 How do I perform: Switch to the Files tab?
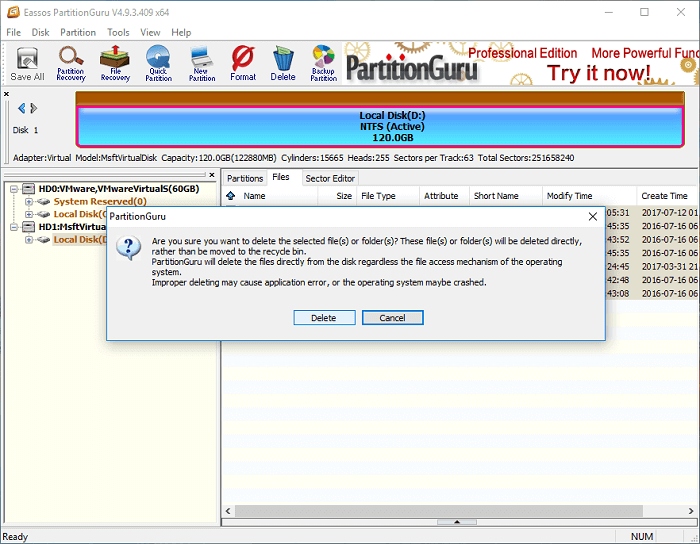point(281,177)
